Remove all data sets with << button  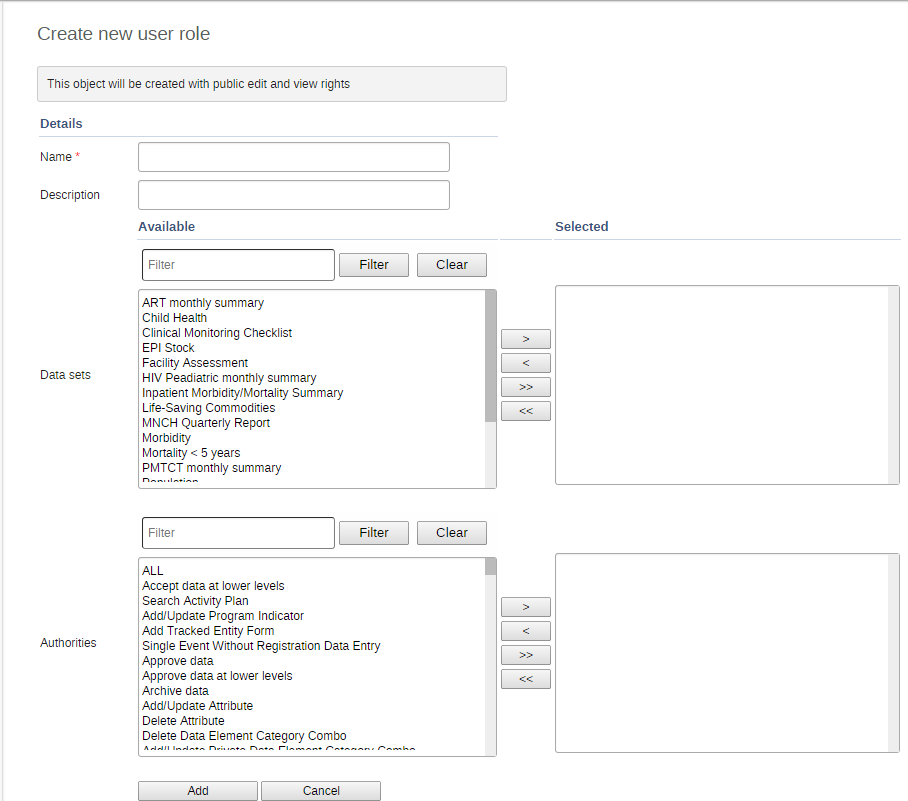[x=525, y=411]
